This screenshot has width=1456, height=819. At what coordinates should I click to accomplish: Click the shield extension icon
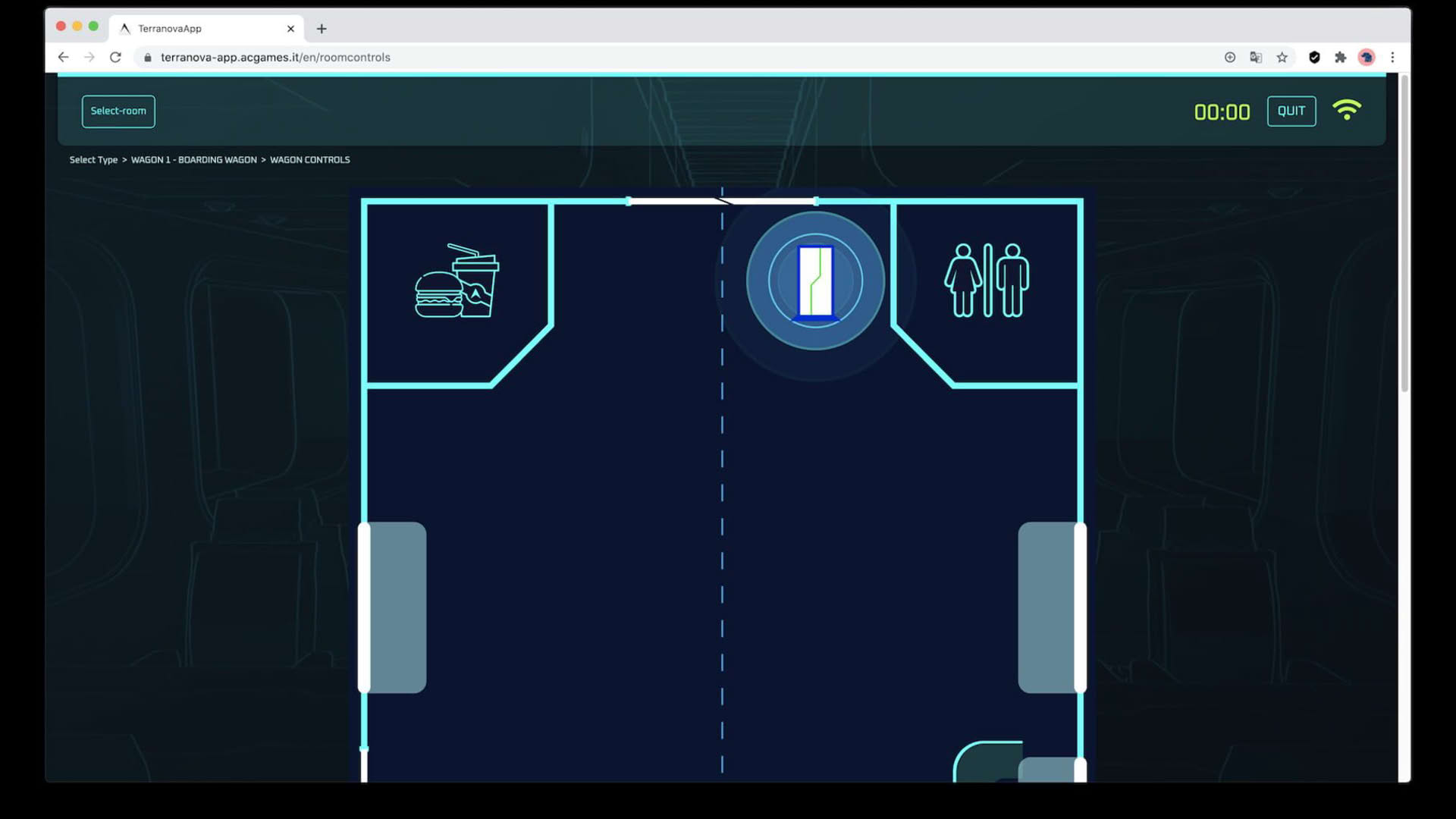click(x=1314, y=57)
